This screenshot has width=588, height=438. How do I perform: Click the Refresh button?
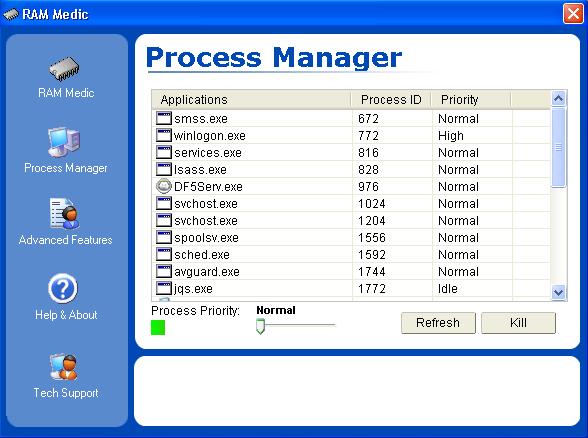[438, 323]
